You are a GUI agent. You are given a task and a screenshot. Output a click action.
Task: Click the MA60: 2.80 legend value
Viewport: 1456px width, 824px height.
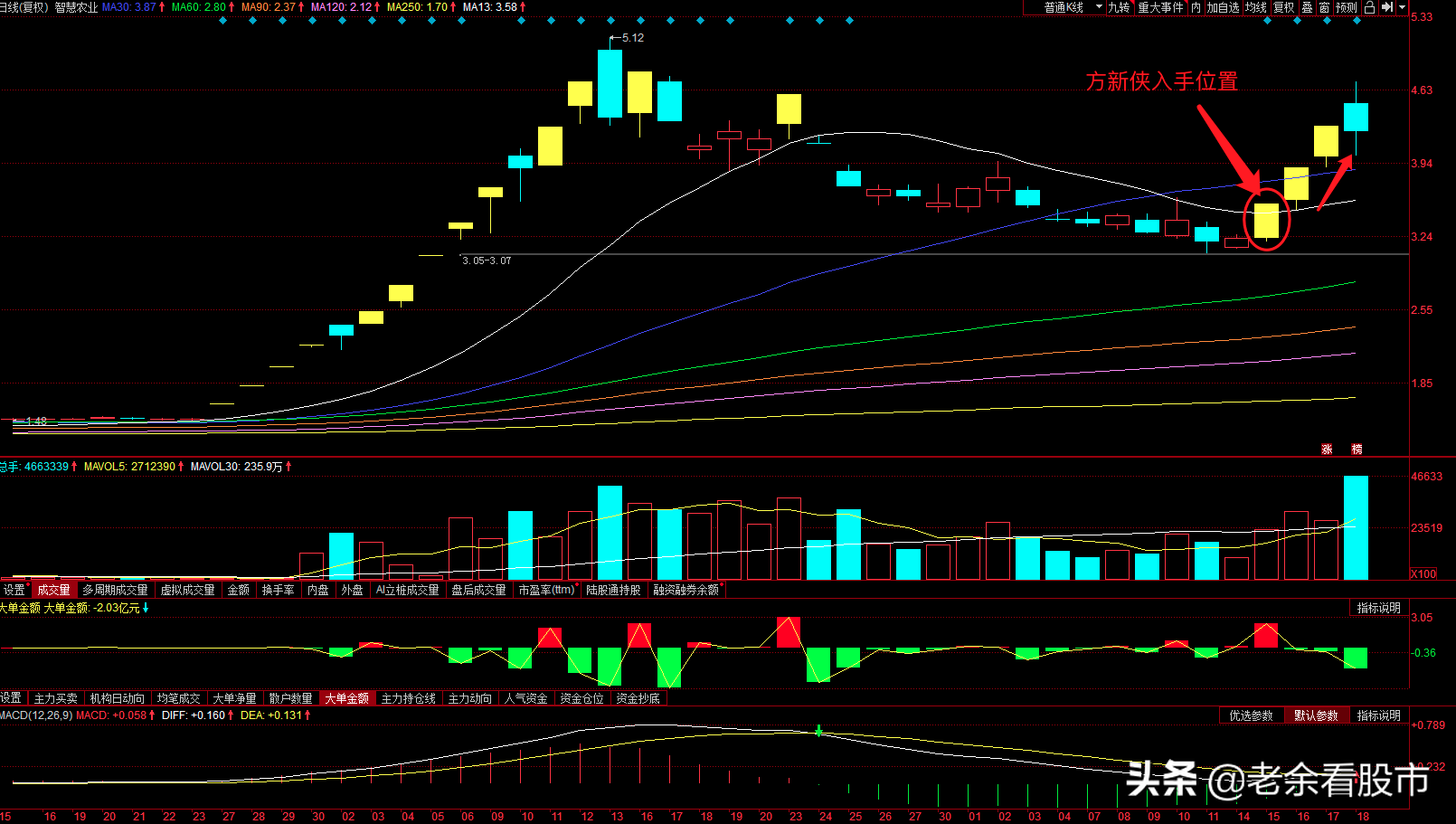click(198, 7)
